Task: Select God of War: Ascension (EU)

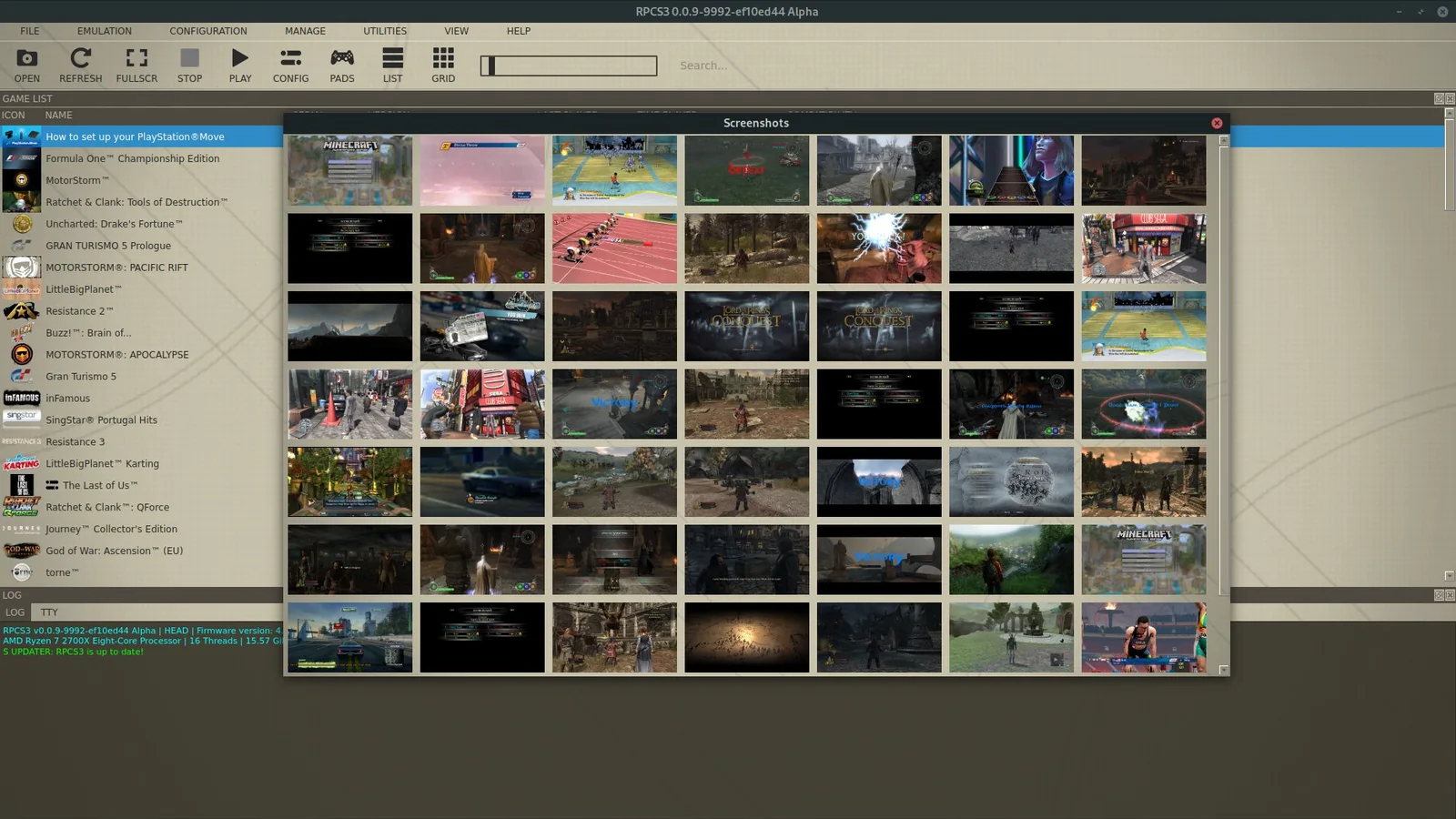Action: (x=141, y=551)
